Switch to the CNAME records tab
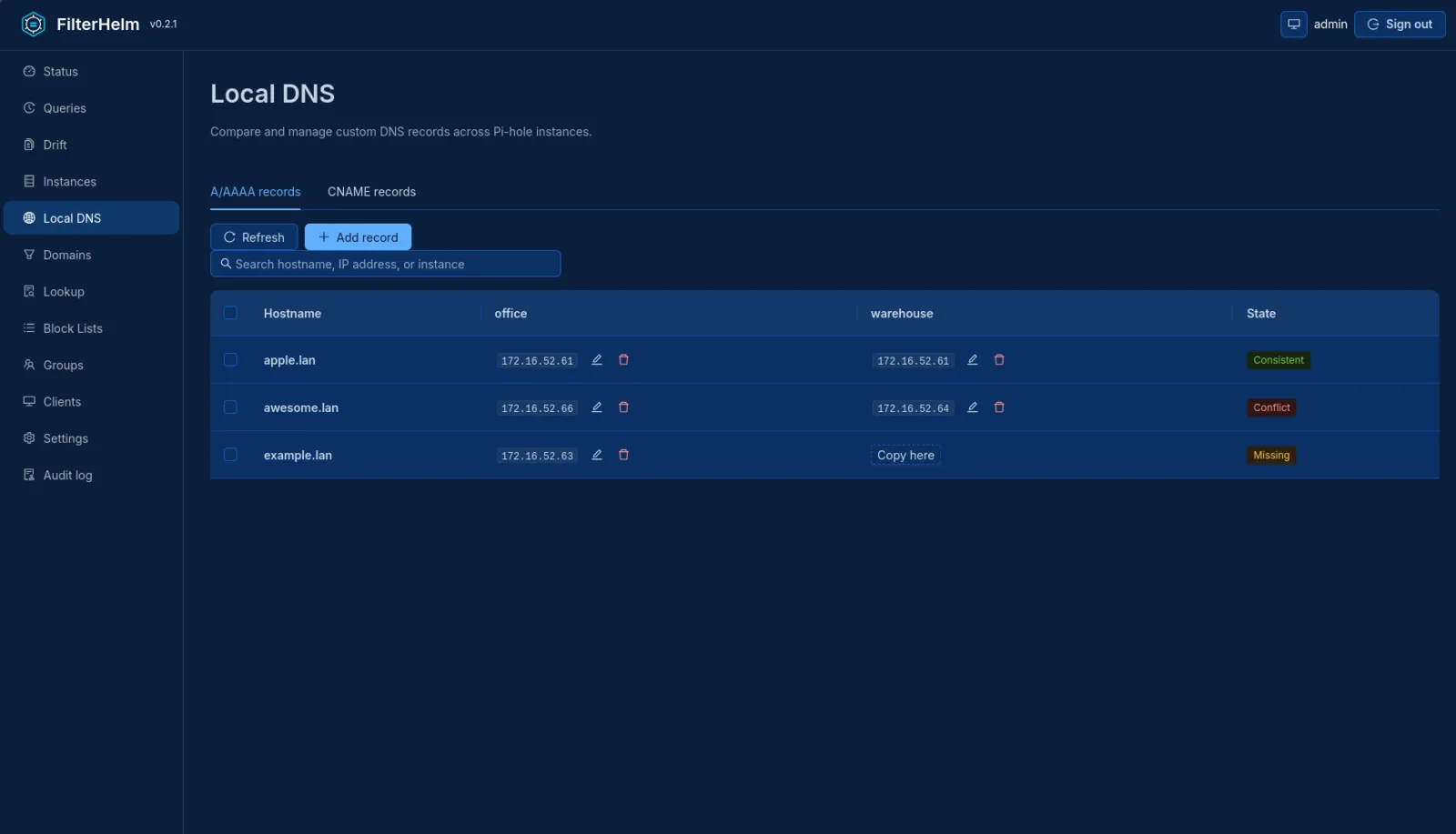The image size is (1456, 834). point(371,192)
